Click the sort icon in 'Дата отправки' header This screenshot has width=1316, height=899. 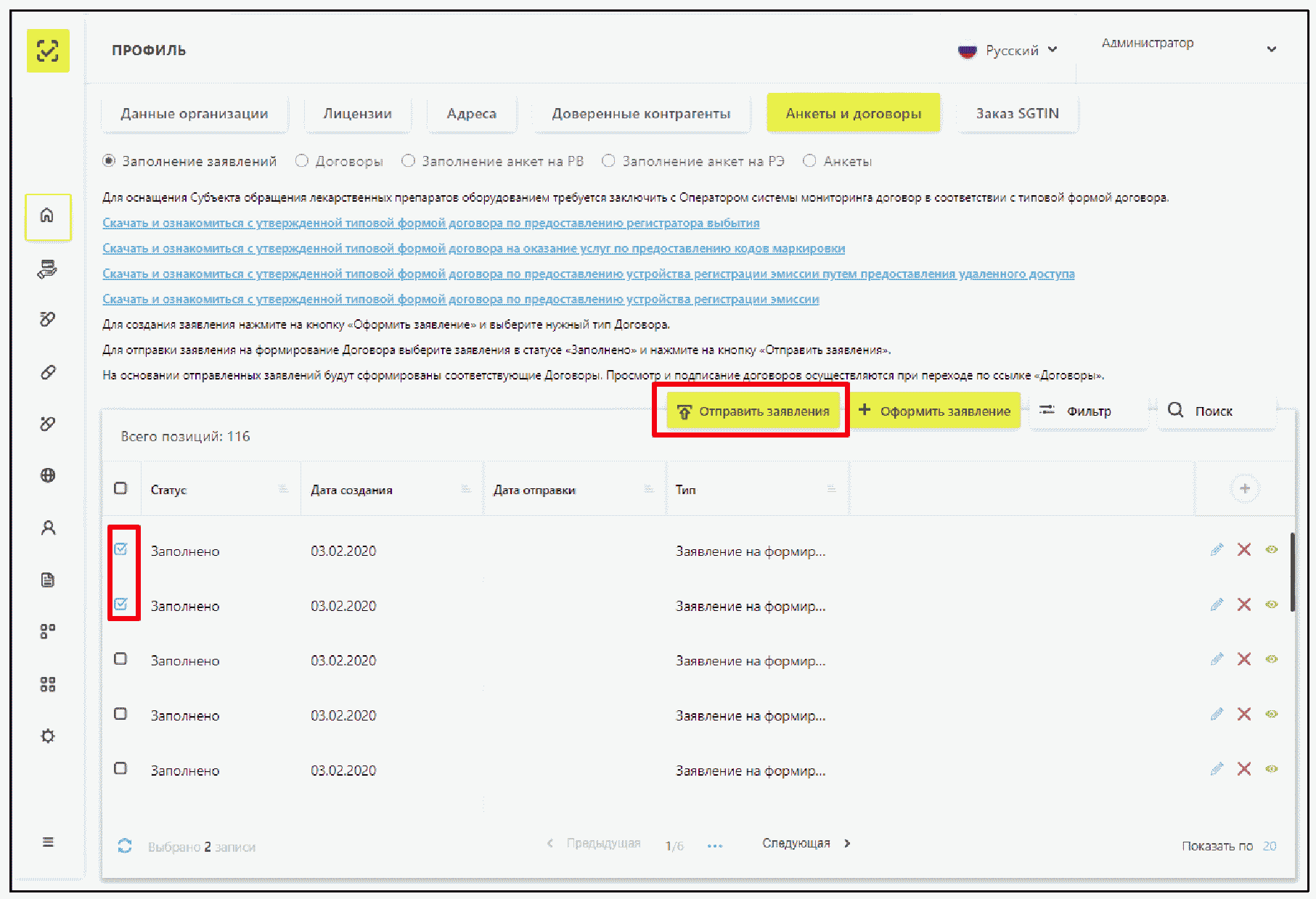click(x=649, y=489)
